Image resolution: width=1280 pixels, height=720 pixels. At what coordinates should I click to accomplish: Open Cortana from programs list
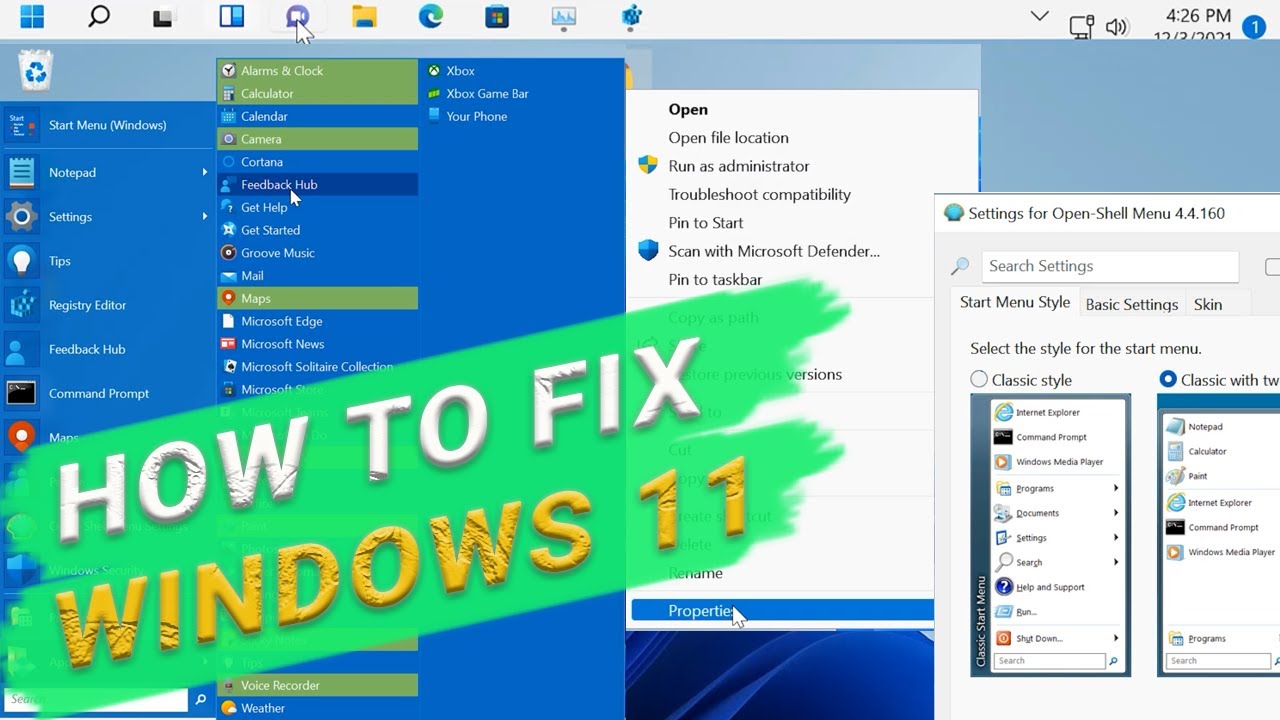point(318,162)
